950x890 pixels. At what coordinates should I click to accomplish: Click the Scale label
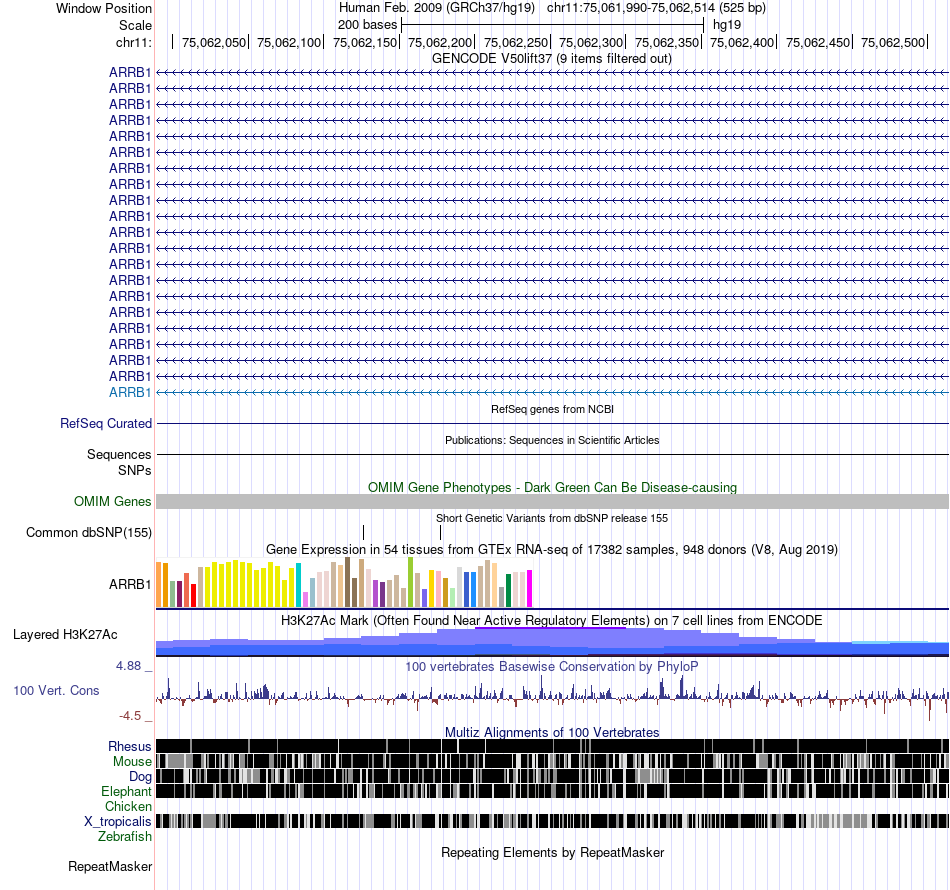pyautogui.click(x=135, y=25)
